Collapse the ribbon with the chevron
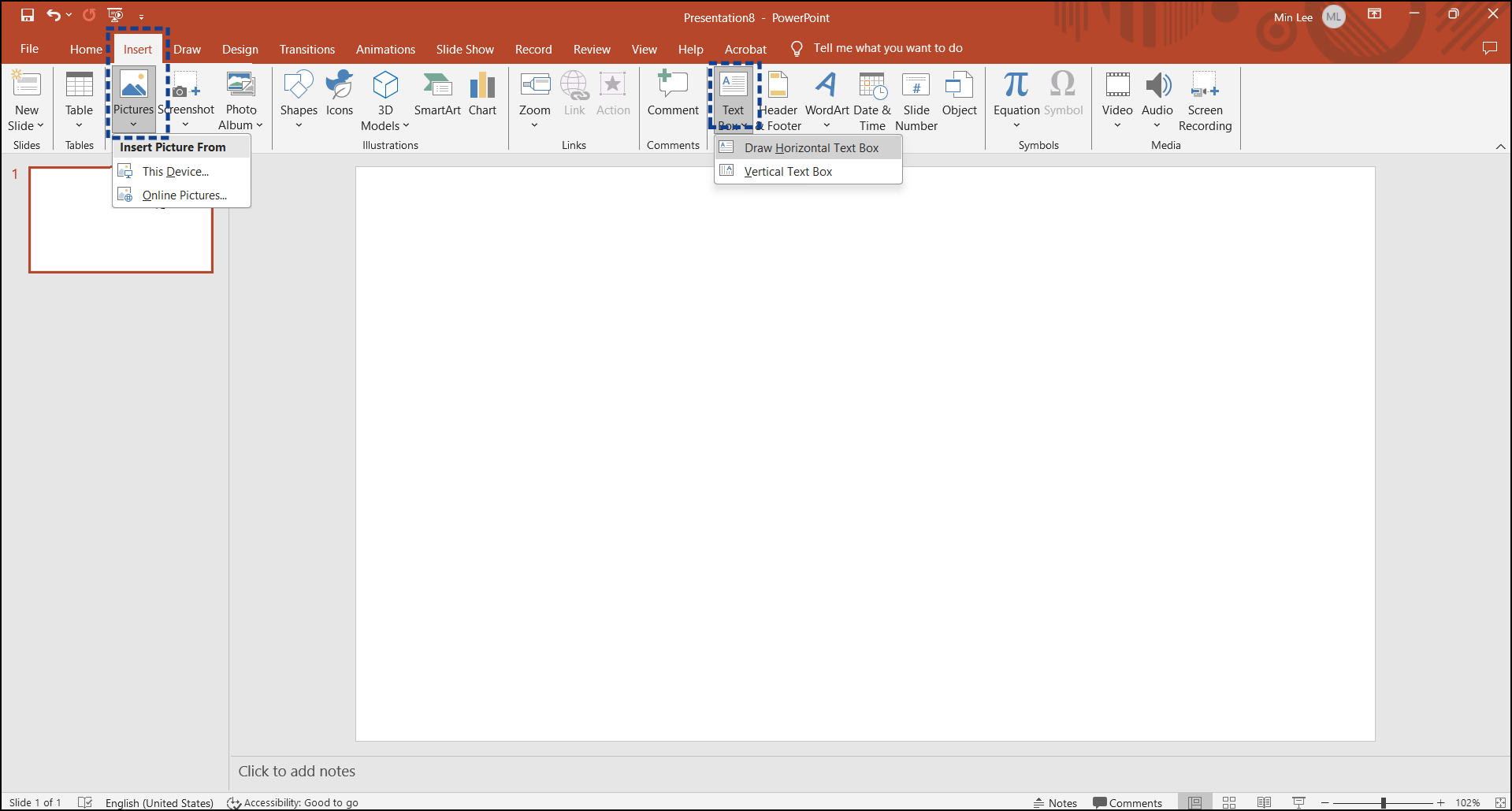The width and height of the screenshot is (1512, 811). (1500, 147)
